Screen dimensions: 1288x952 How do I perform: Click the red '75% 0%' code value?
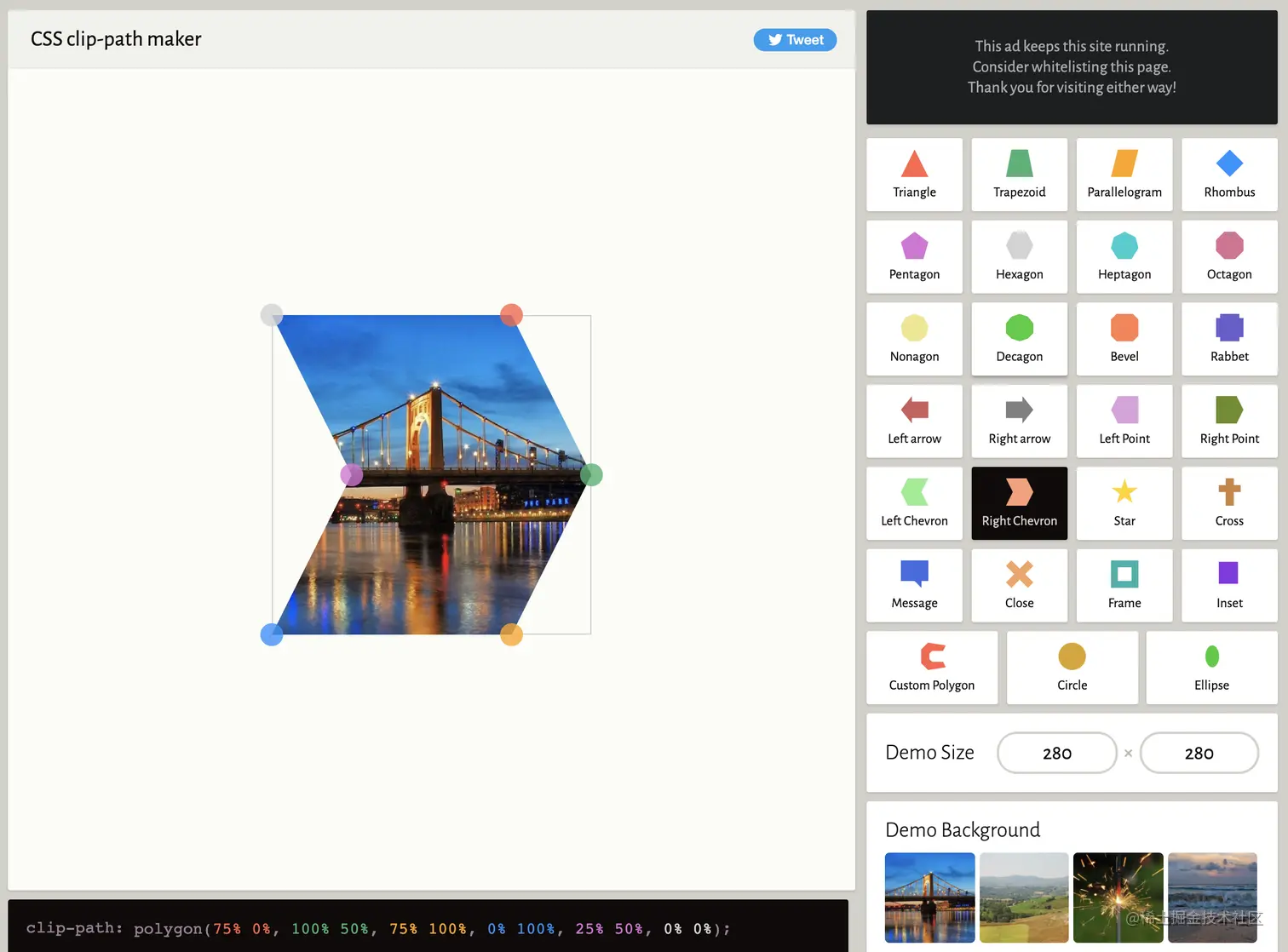pyautogui.click(x=242, y=928)
